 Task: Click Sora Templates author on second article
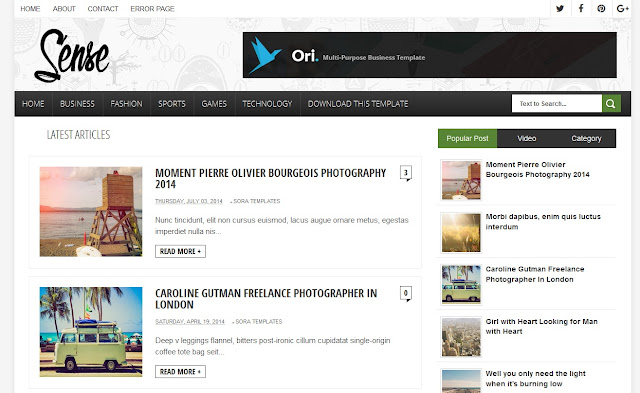(259, 322)
